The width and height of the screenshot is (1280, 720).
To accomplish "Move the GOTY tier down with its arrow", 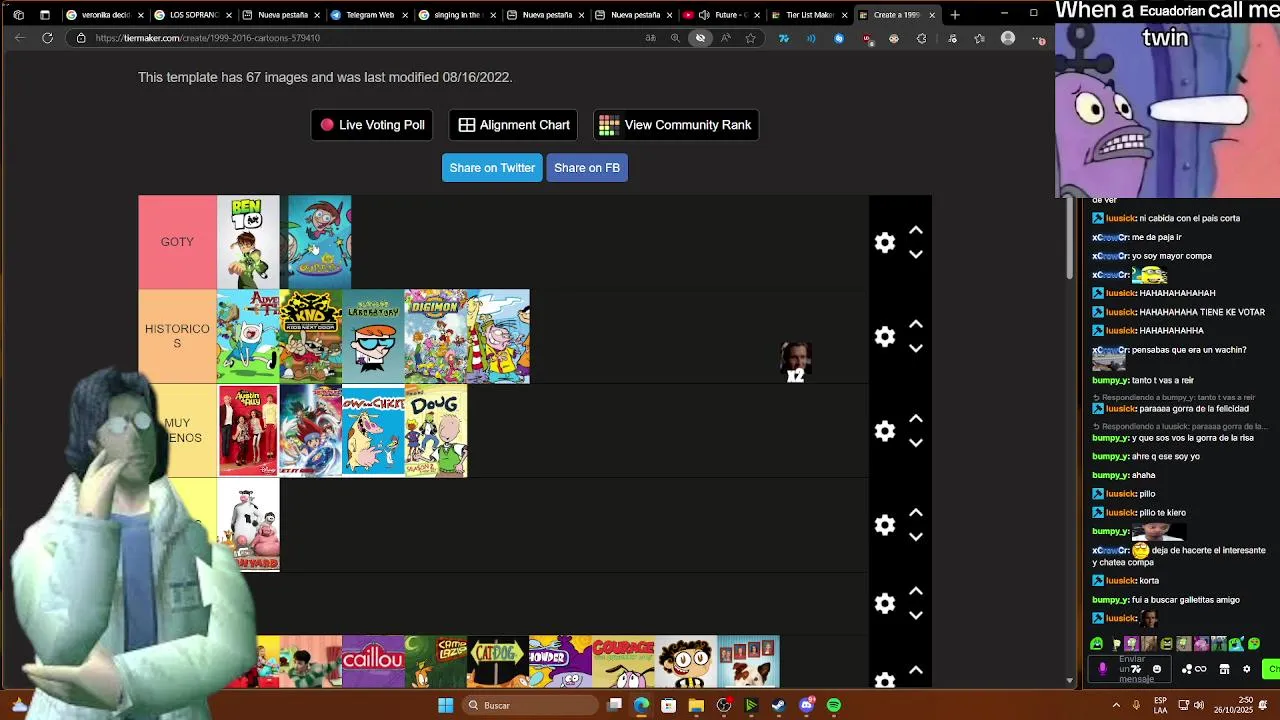I will tap(915, 254).
